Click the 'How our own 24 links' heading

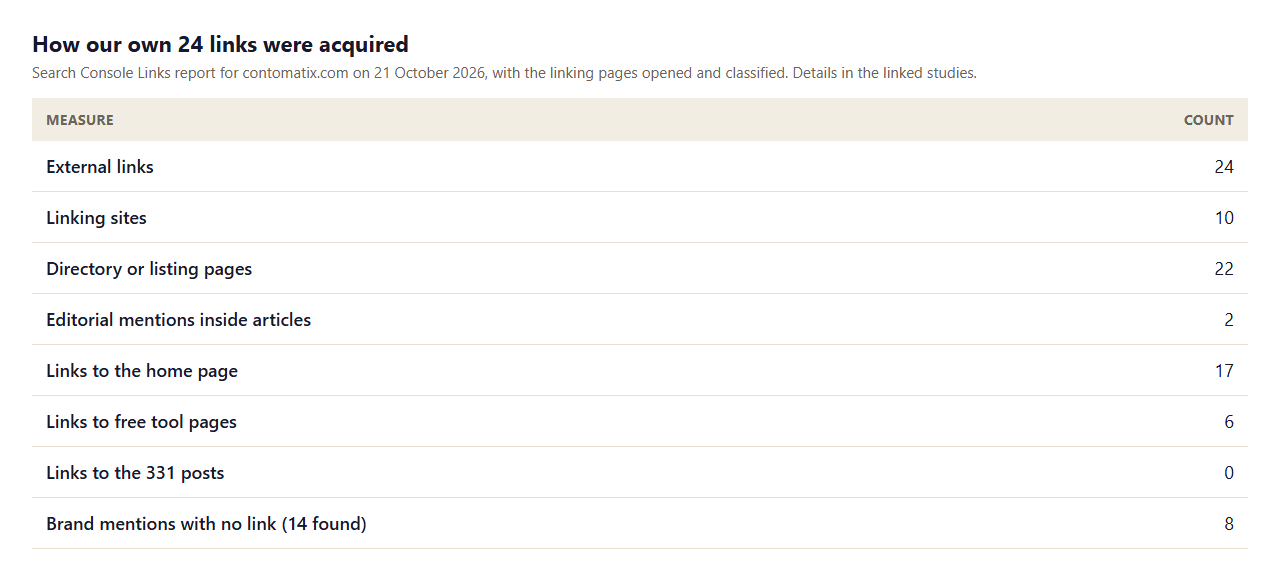point(220,44)
